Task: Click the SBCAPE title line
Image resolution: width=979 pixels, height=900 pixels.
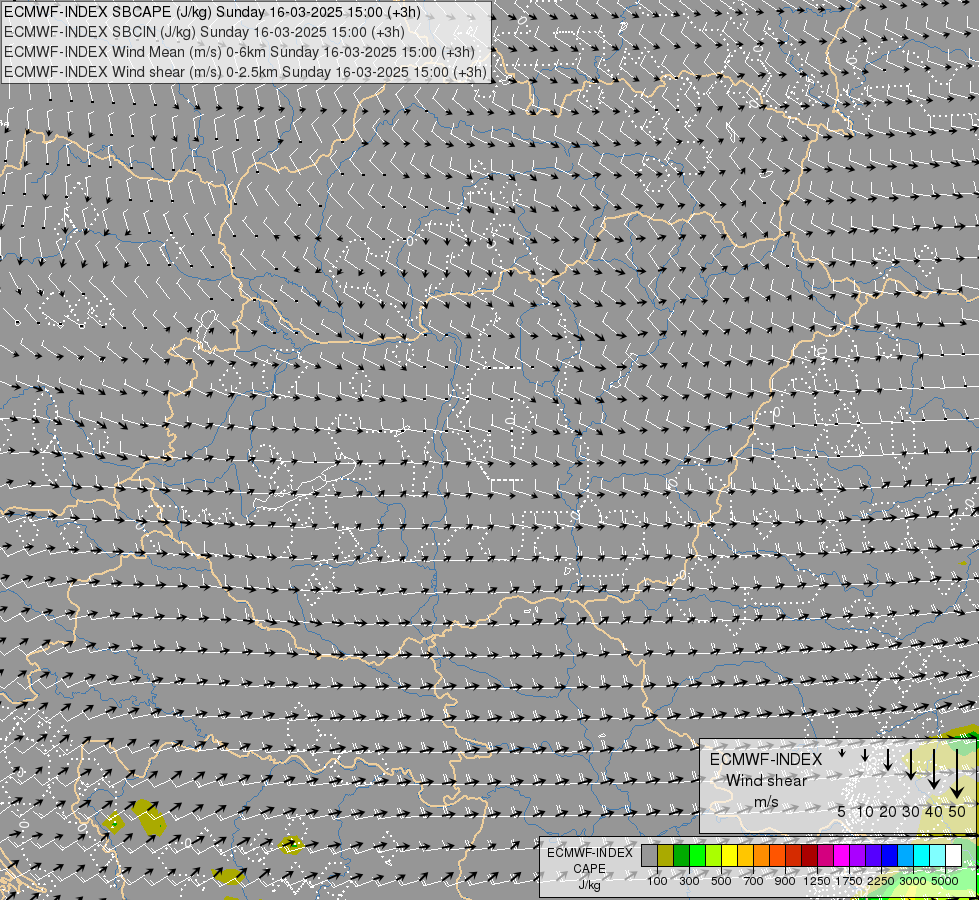Action: click(212, 12)
